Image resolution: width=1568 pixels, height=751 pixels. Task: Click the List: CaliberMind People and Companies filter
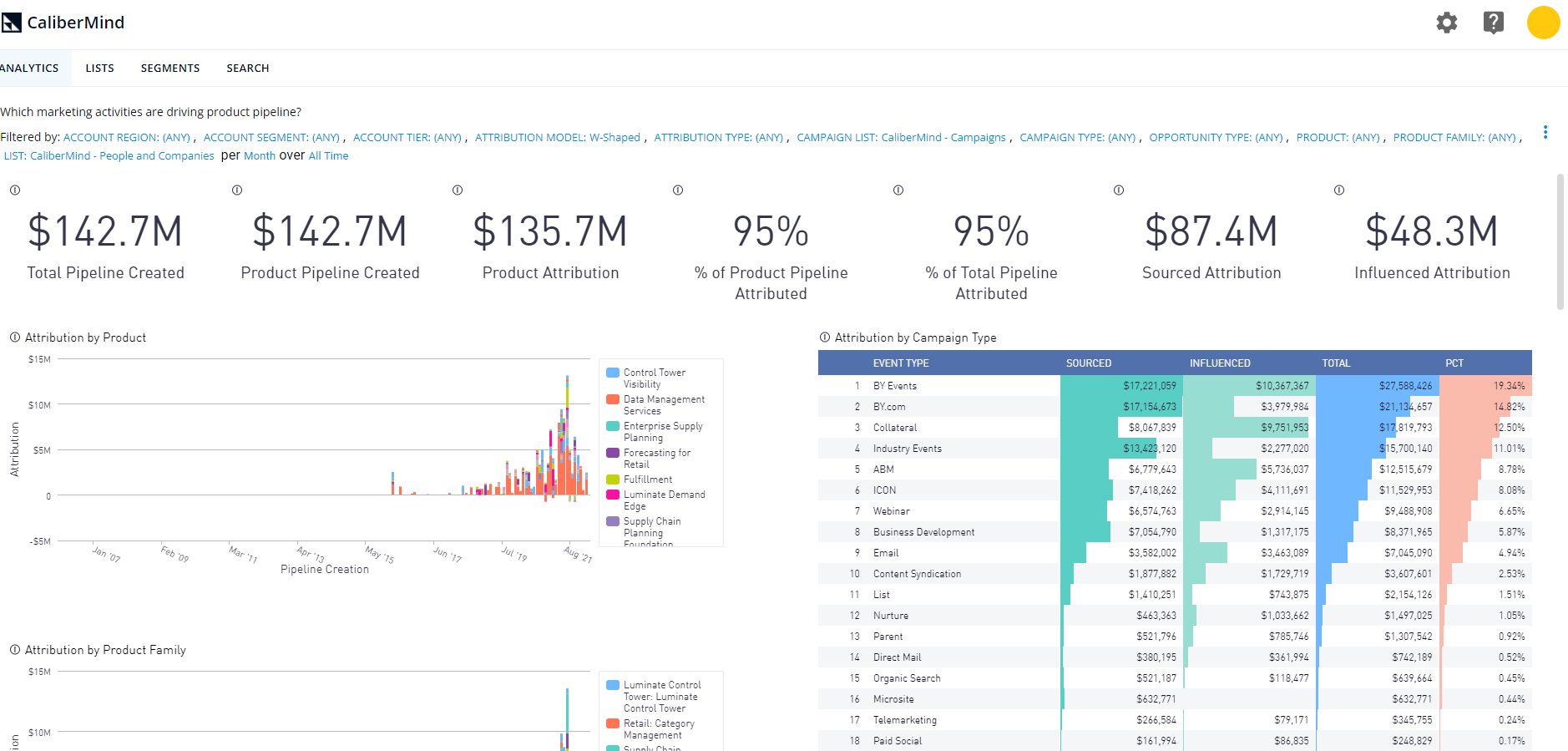(109, 156)
